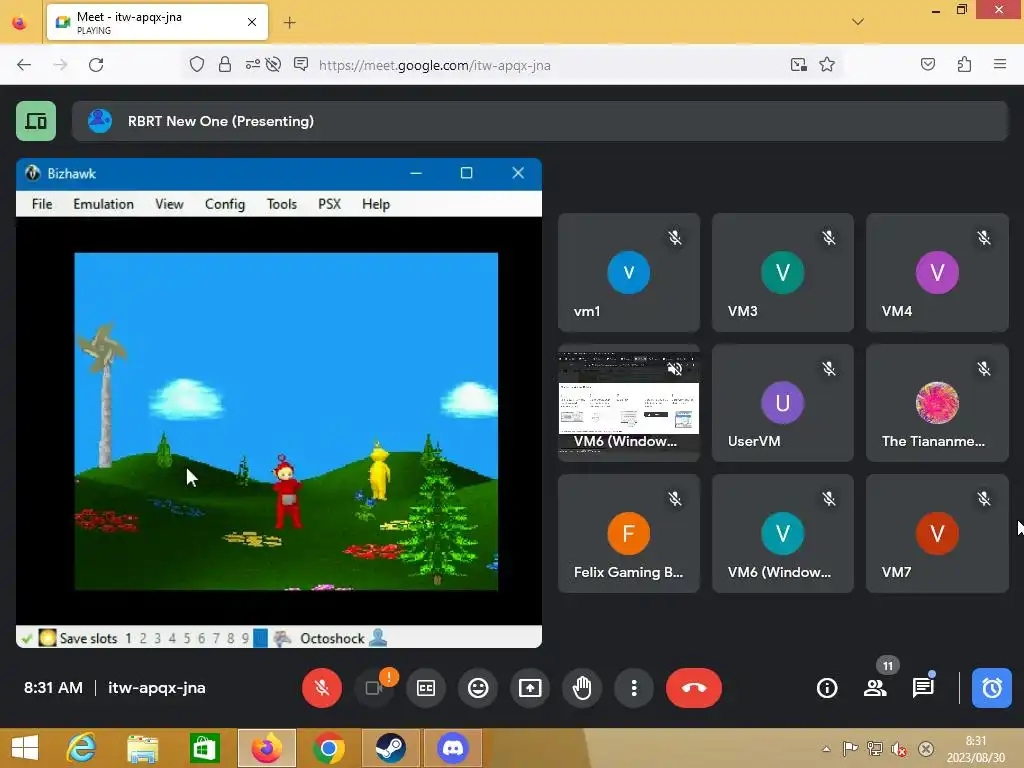Open the chat with everyone panel
1024x768 pixels.
(923, 688)
